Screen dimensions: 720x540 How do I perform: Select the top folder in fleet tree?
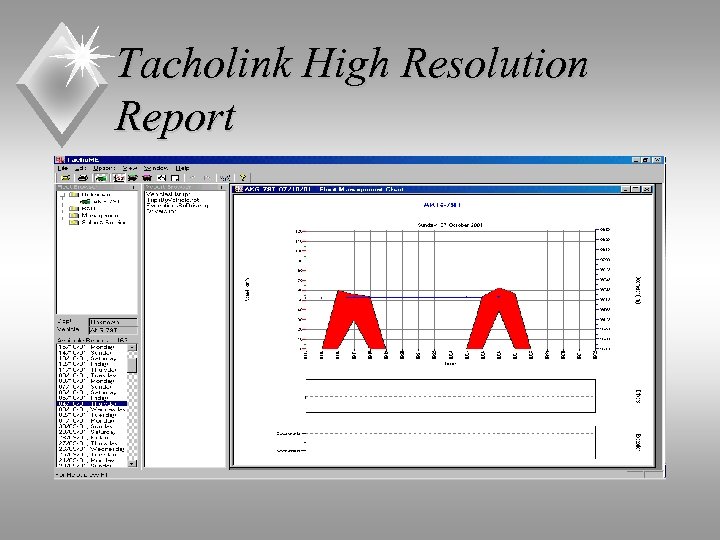point(90,195)
